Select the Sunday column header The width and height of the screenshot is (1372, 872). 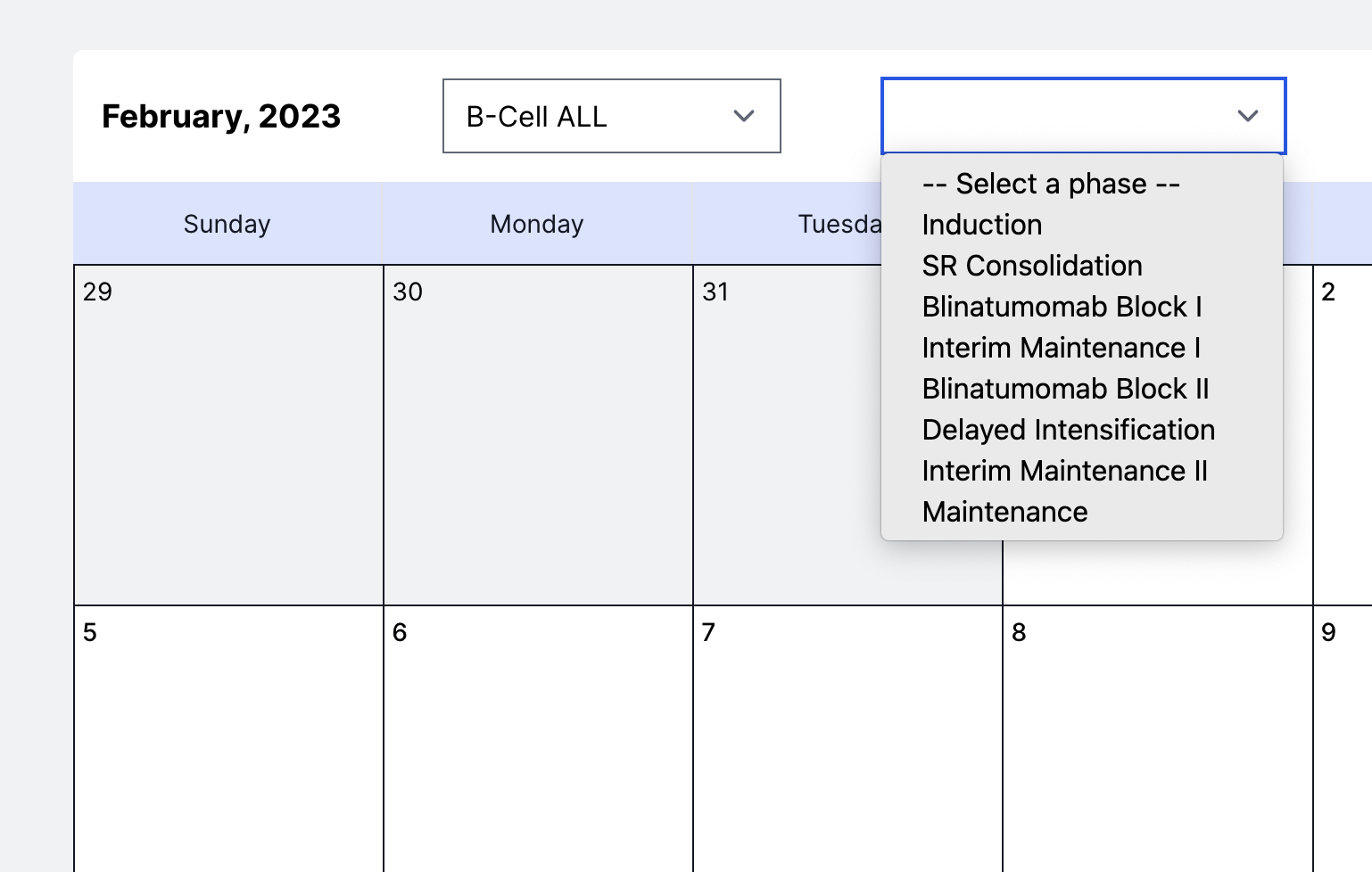(x=226, y=224)
